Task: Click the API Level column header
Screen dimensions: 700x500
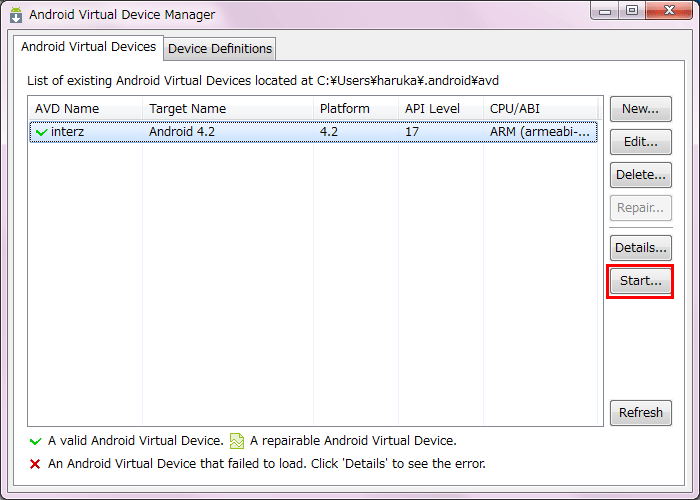Action: [x=441, y=108]
